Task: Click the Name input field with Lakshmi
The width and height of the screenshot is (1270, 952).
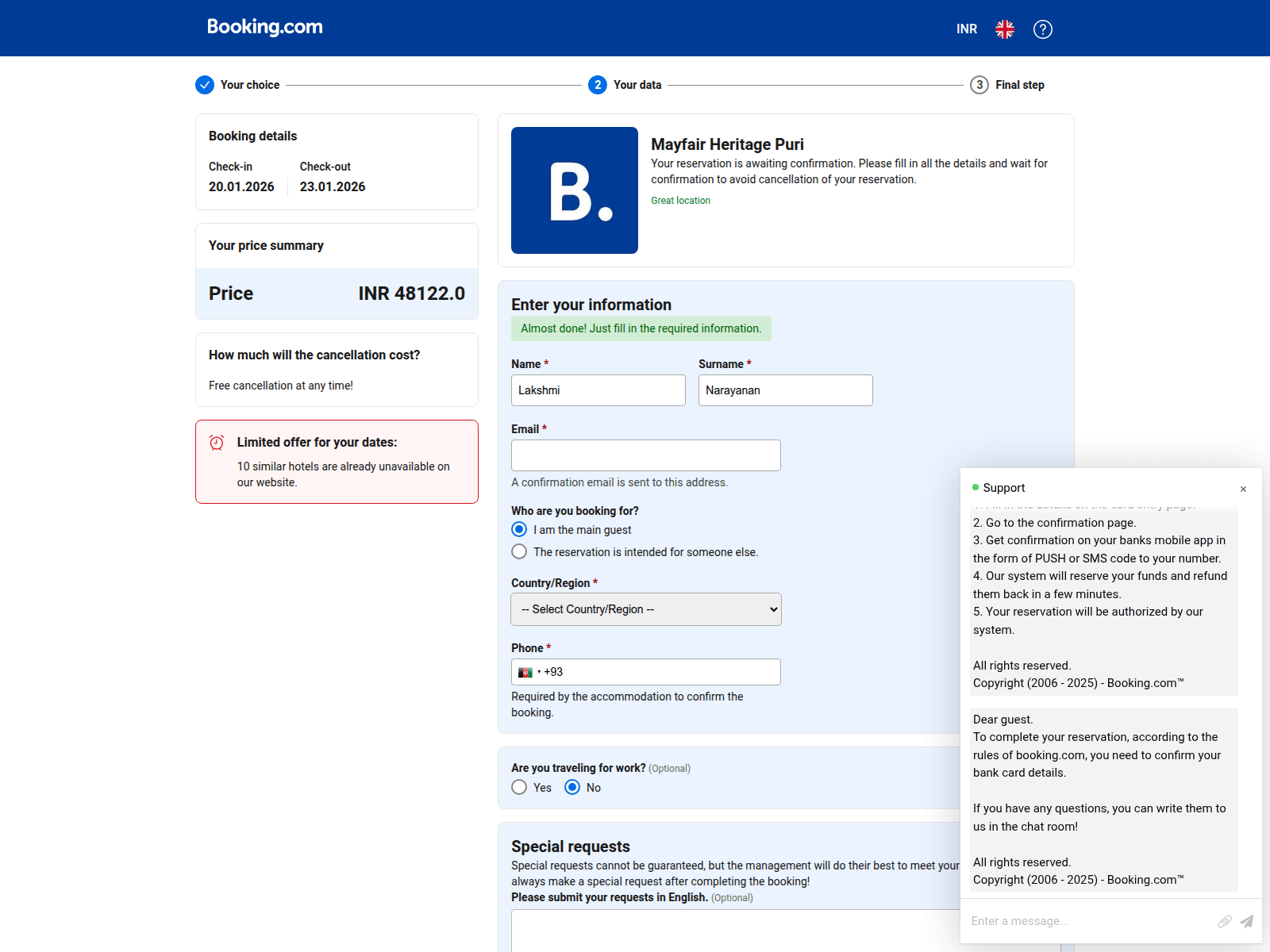Action: 598,390
